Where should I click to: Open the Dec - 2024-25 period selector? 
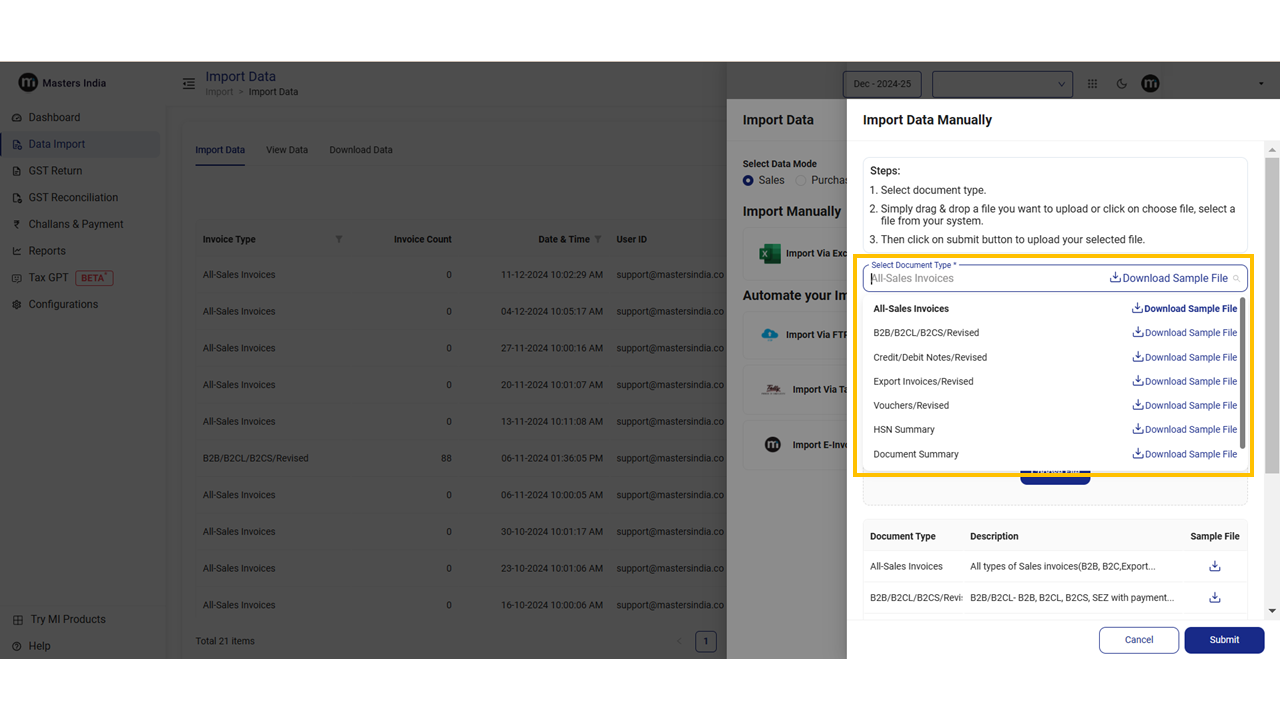882,84
